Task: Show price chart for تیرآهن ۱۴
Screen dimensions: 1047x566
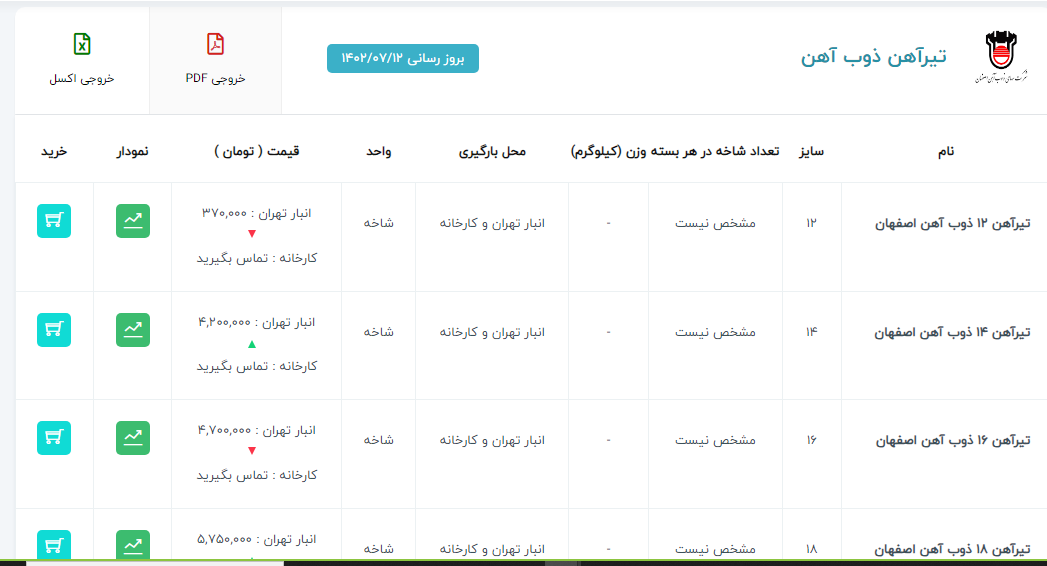Action: coord(132,330)
